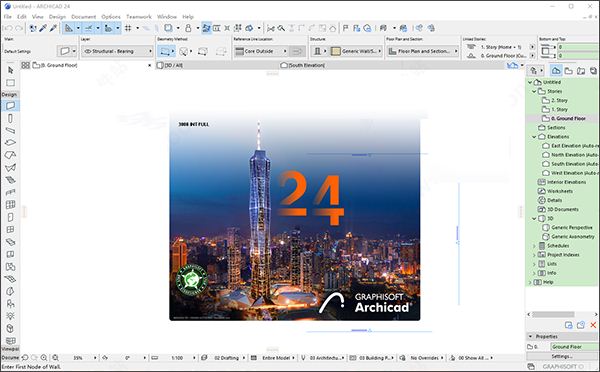
Task: Toggle the Guide Lines toolbar button
Action: point(68,28)
